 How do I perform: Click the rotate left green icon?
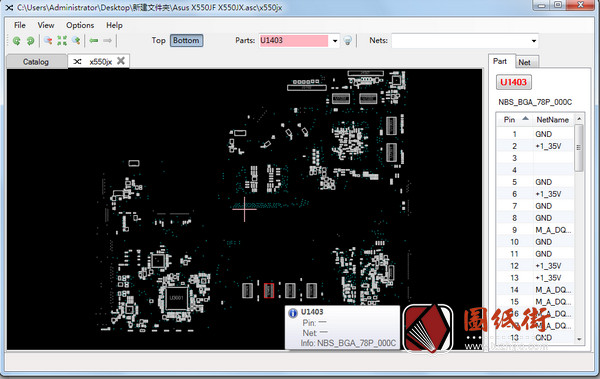click(16, 41)
